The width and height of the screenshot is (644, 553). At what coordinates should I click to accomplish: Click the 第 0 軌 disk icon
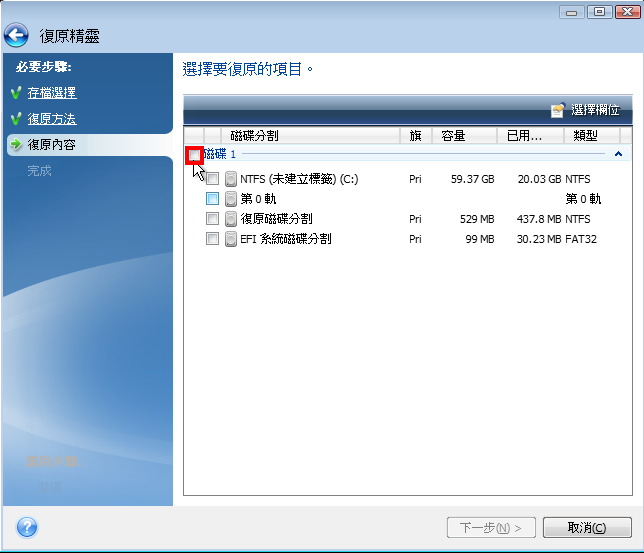(x=231, y=199)
